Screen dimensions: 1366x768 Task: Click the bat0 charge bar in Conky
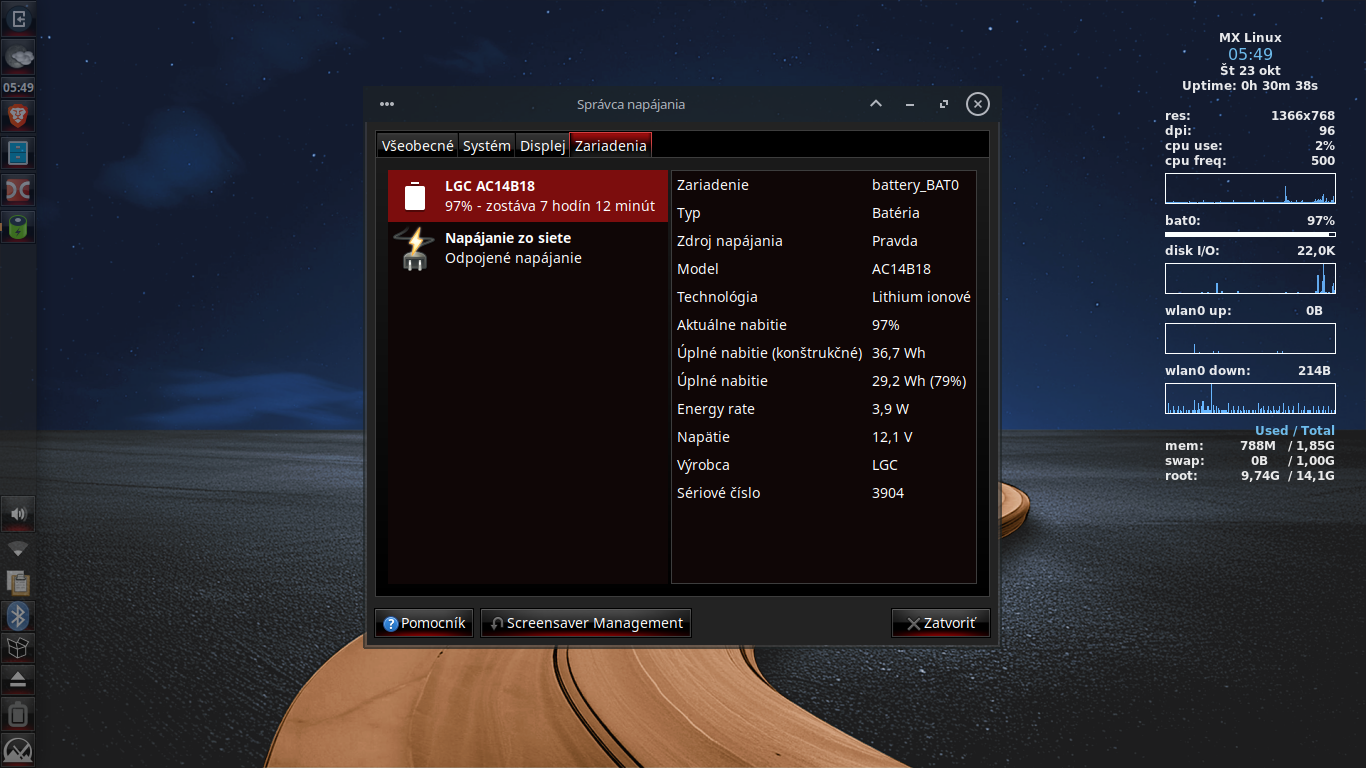(1250, 234)
